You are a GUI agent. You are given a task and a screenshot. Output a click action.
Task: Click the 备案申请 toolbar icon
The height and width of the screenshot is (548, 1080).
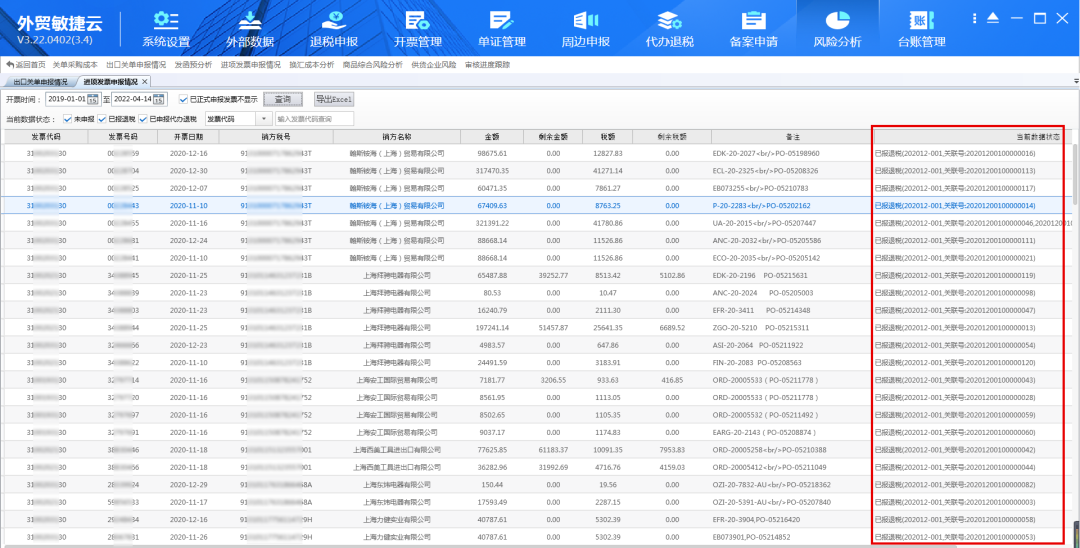click(x=754, y=27)
